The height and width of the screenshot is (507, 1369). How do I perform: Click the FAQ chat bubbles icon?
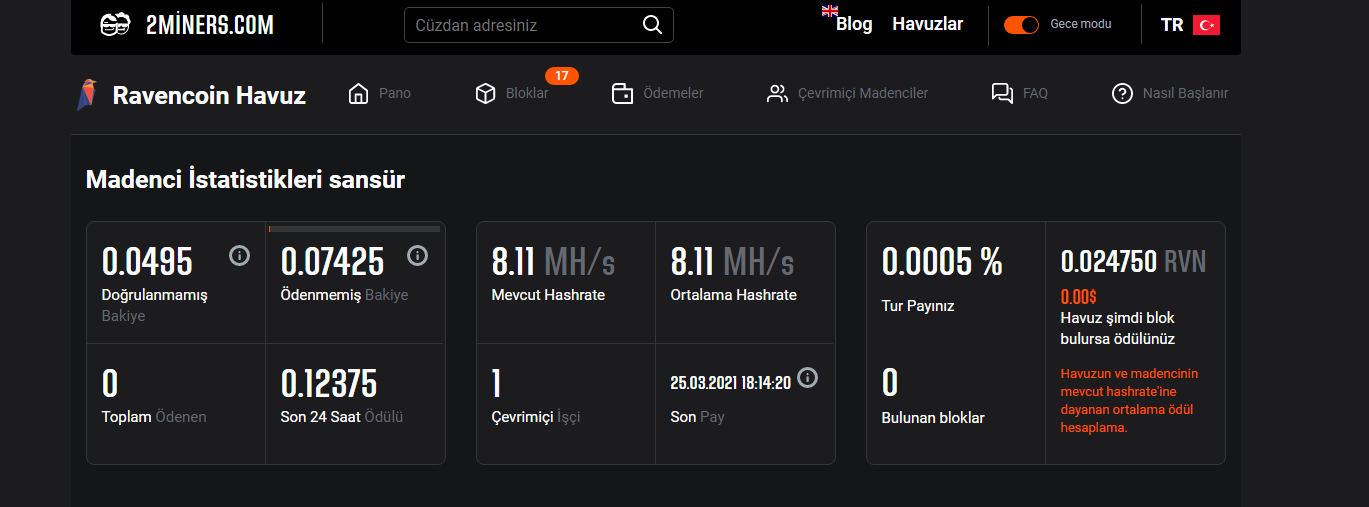(x=1002, y=94)
